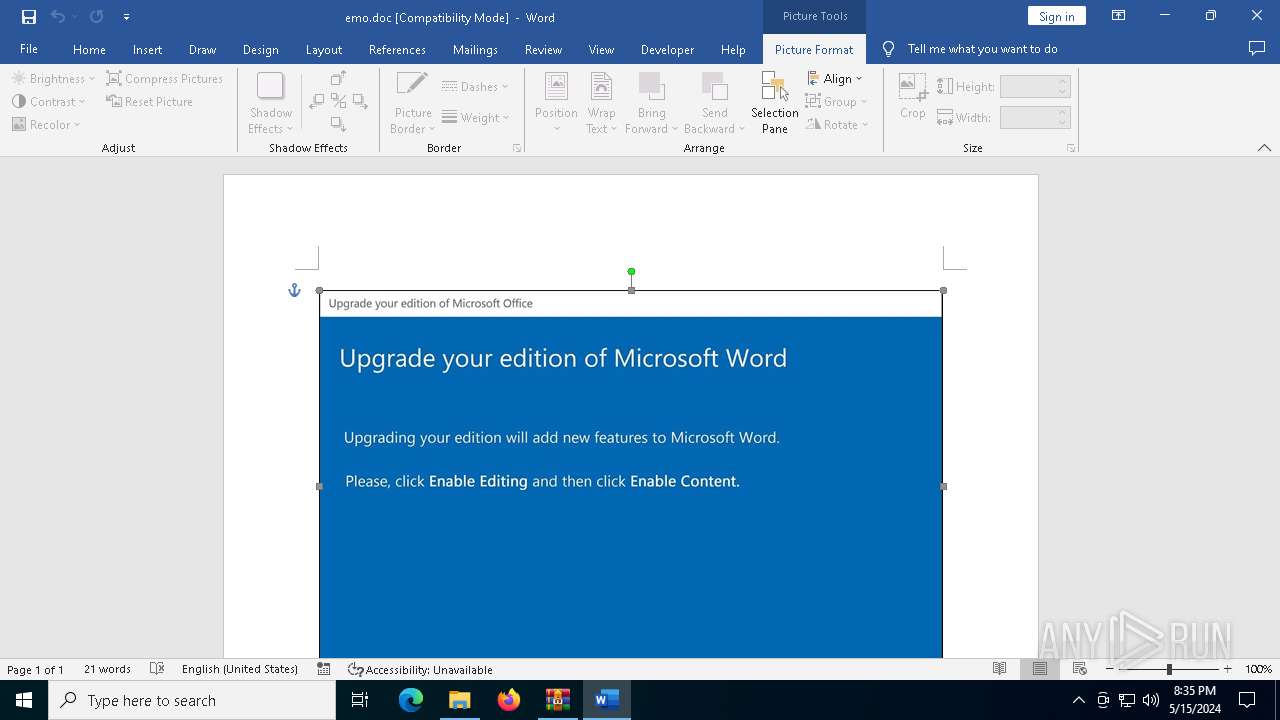Open the Shadow Effects gallery
1280x720 pixels.
pyautogui.click(x=271, y=103)
